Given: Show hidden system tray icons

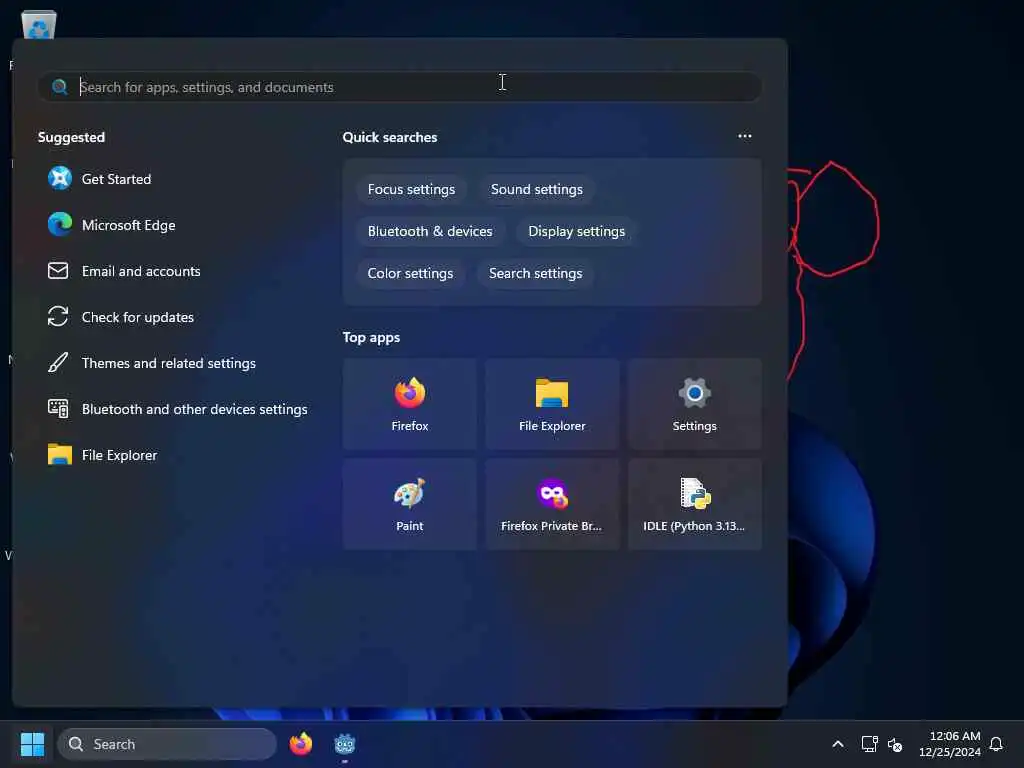Looking at the screenshot, I should (x=838, y=744).
